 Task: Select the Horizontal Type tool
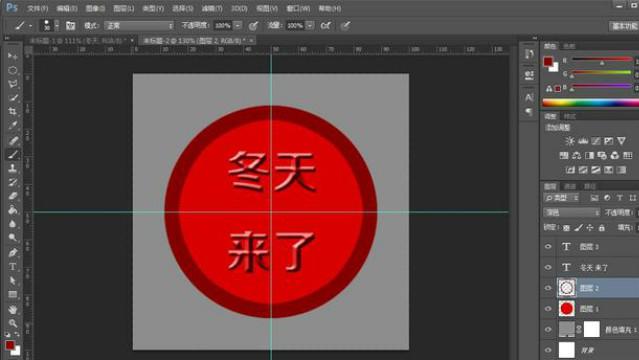tap(13, 267)
